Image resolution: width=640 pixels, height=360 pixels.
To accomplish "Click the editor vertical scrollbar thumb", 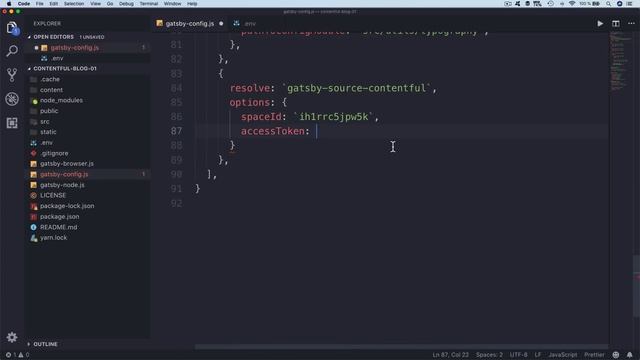I will tap(636, 286).
